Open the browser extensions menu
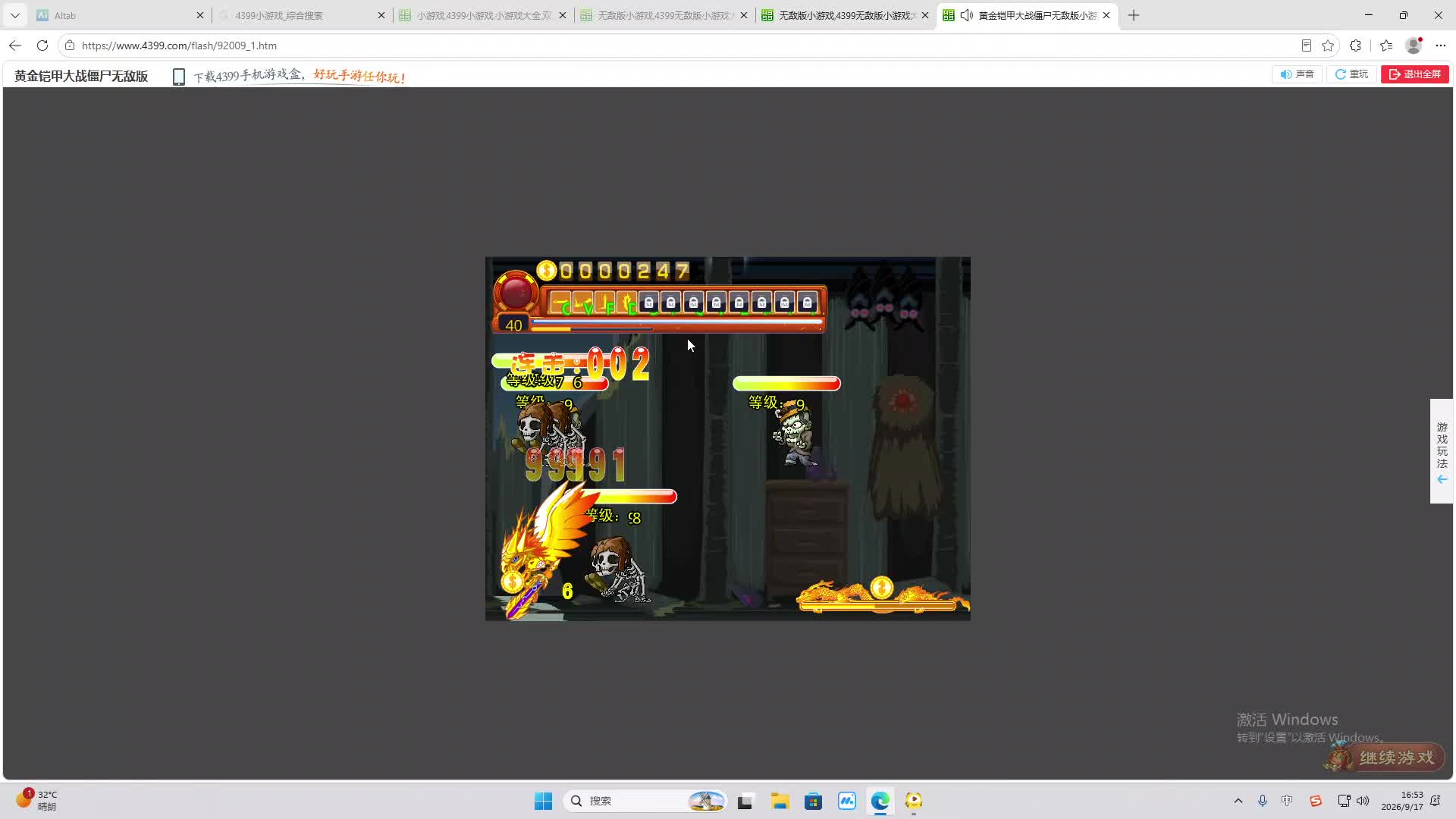1456x819 pixels. click(x=1356, y=45)
